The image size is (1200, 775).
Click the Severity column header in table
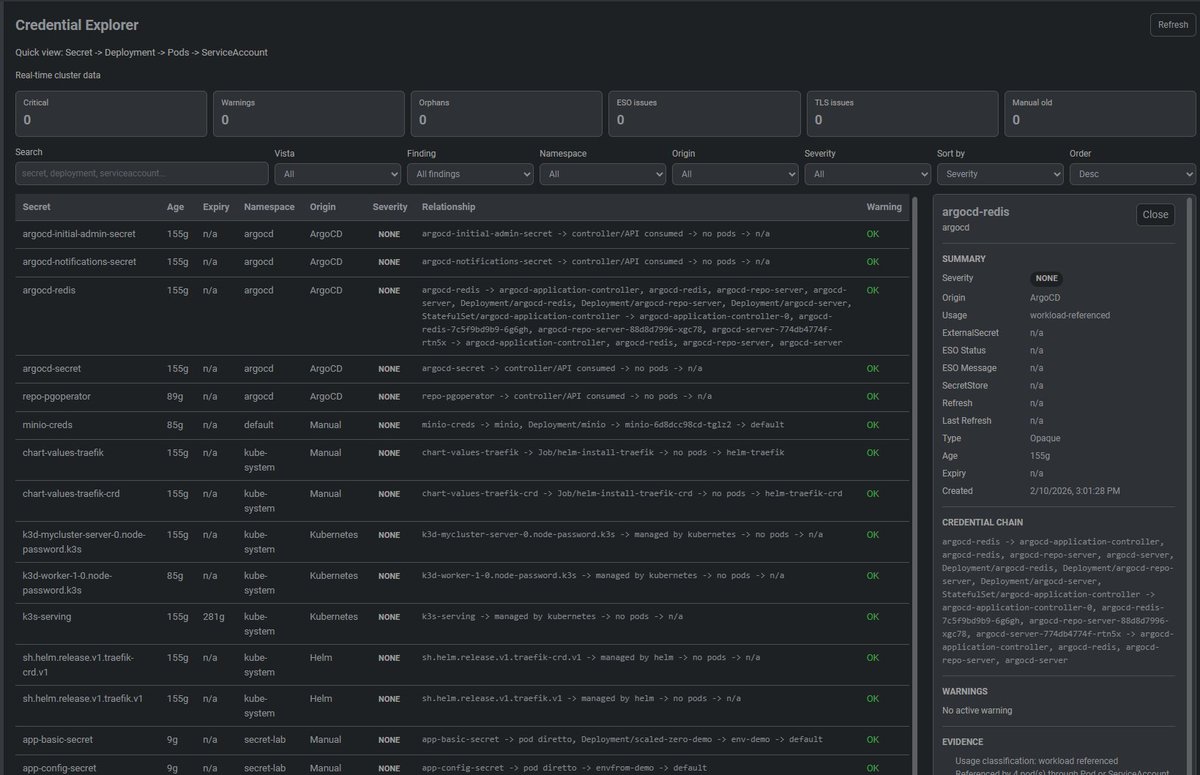tap(390, 207)
